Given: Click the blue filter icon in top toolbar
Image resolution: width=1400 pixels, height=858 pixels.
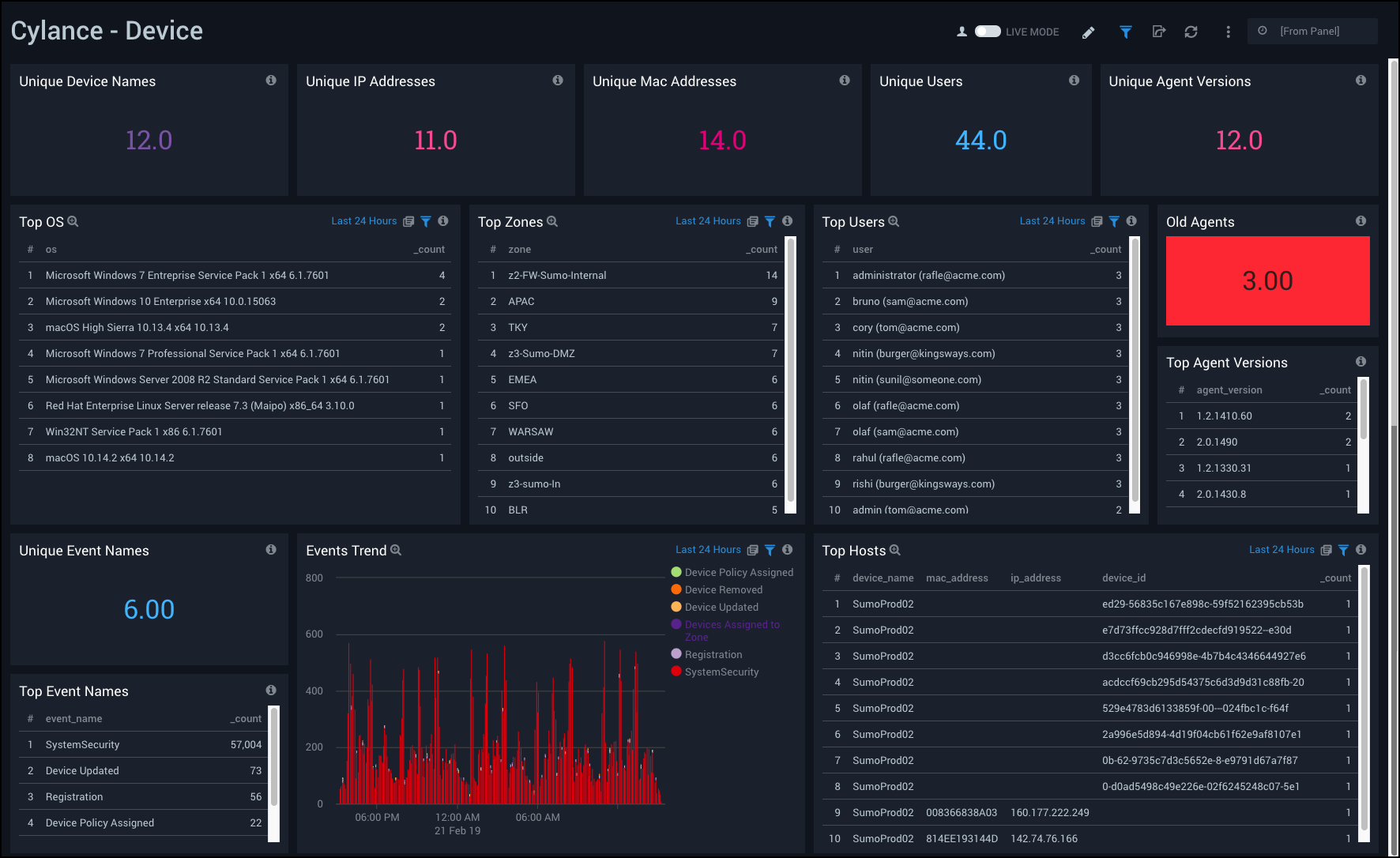Looking at the screenshot, I should click(x=1125, y=32).
